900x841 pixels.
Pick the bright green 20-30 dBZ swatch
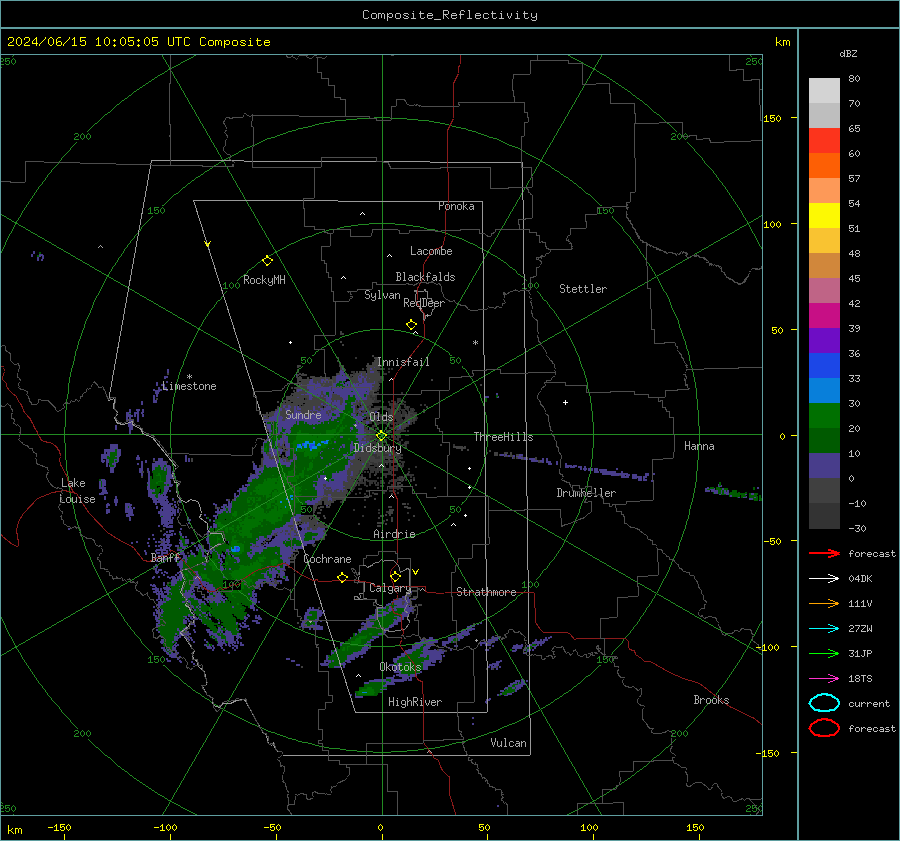click(x=824, y=416)
